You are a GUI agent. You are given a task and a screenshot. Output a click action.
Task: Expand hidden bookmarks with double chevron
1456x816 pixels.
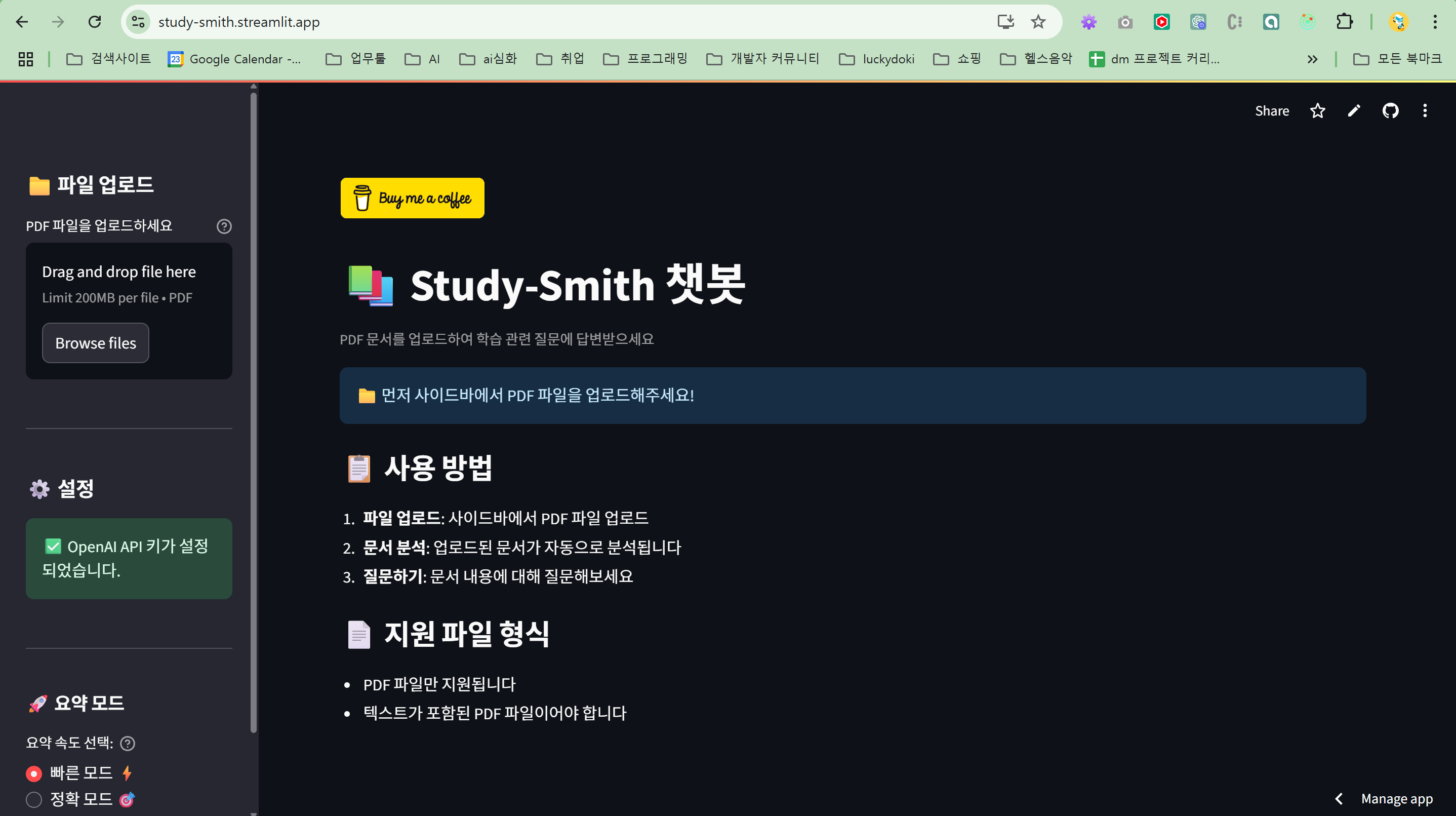click(1312, 59)
